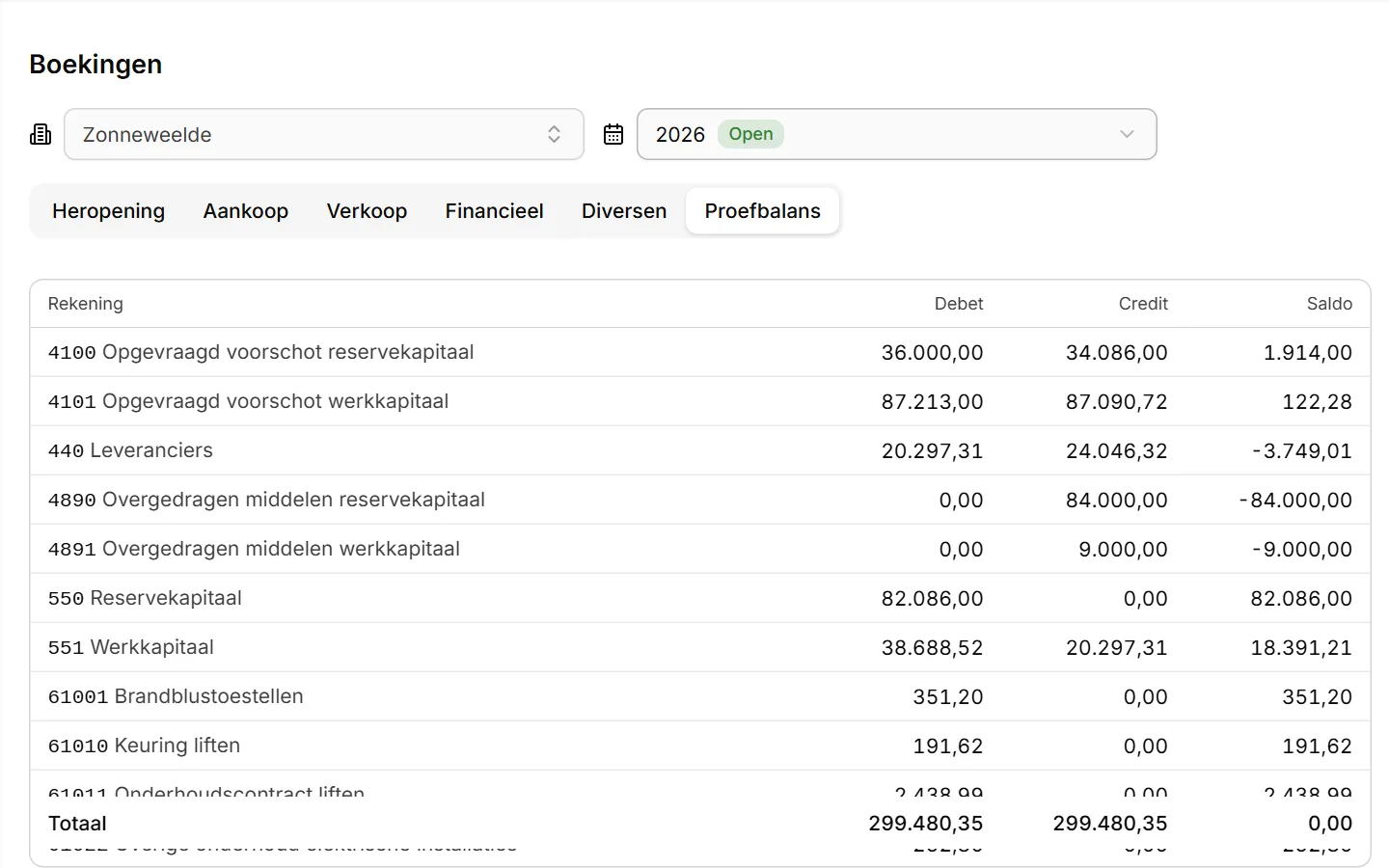Click credit value 87.090,72
This screenshot has height=868, width=1389.
point(1116,402)
